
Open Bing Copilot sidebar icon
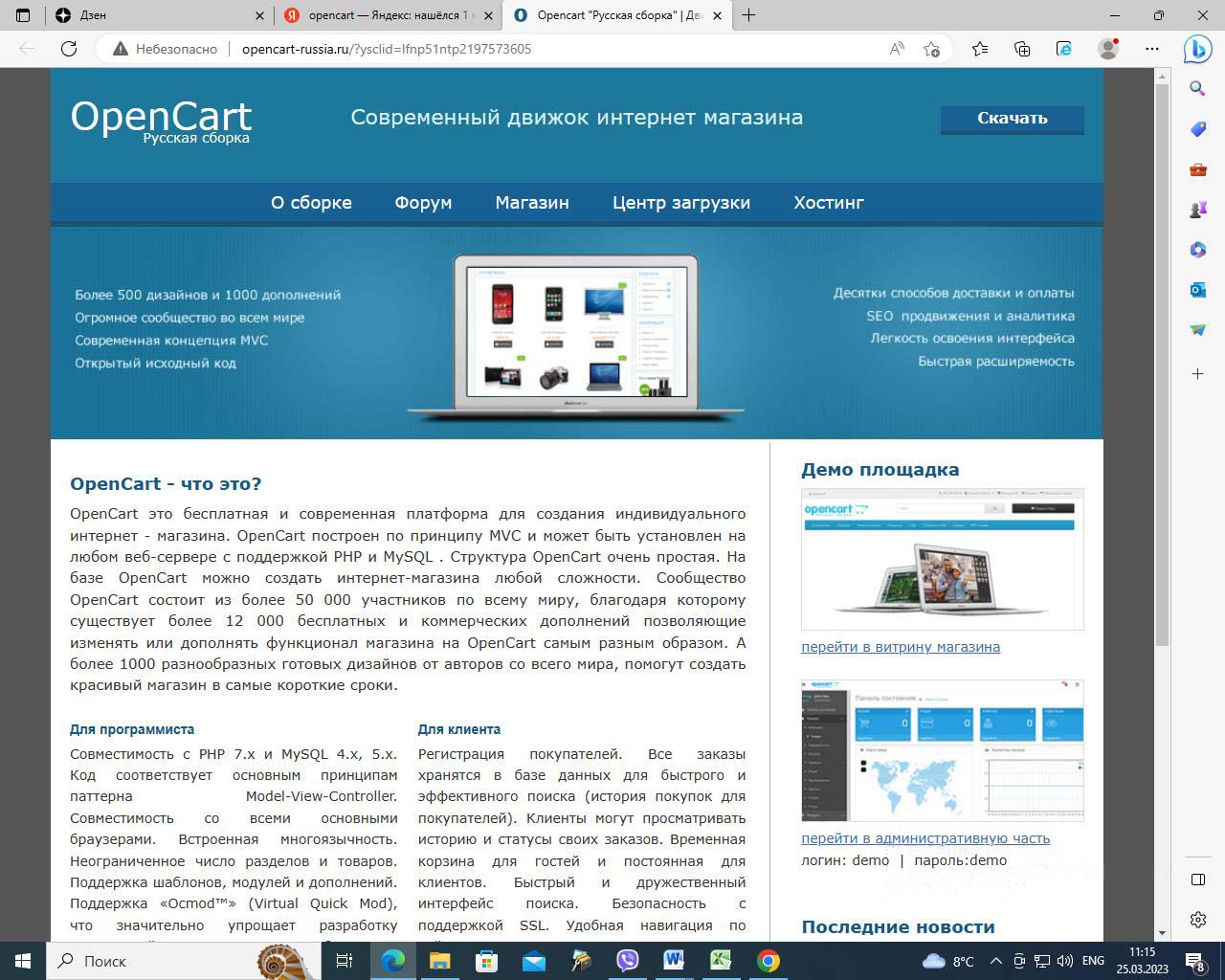[x=1197, y=49]
